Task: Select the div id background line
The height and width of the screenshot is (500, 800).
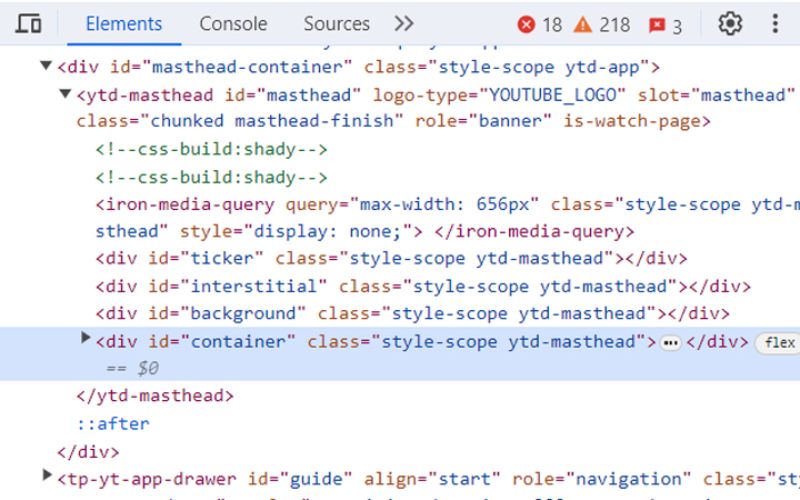Action: 412,313
